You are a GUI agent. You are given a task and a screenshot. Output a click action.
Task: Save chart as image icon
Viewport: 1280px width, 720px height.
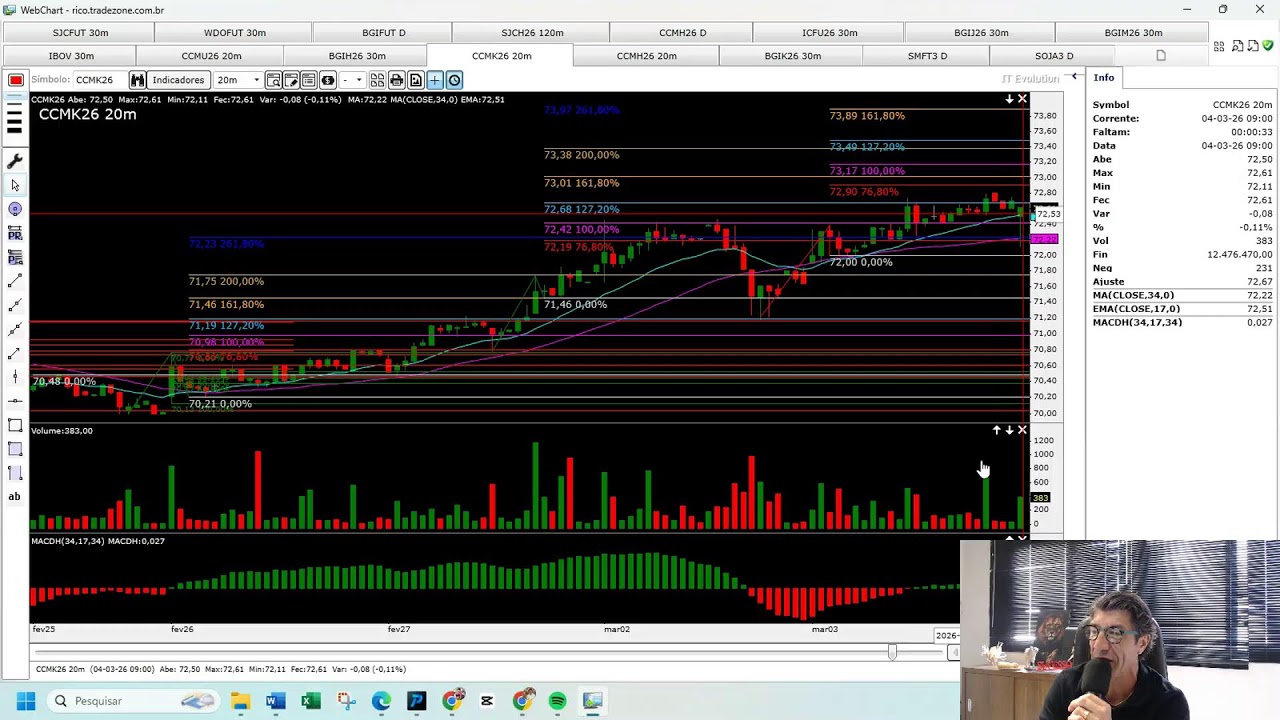coord(416,80)
